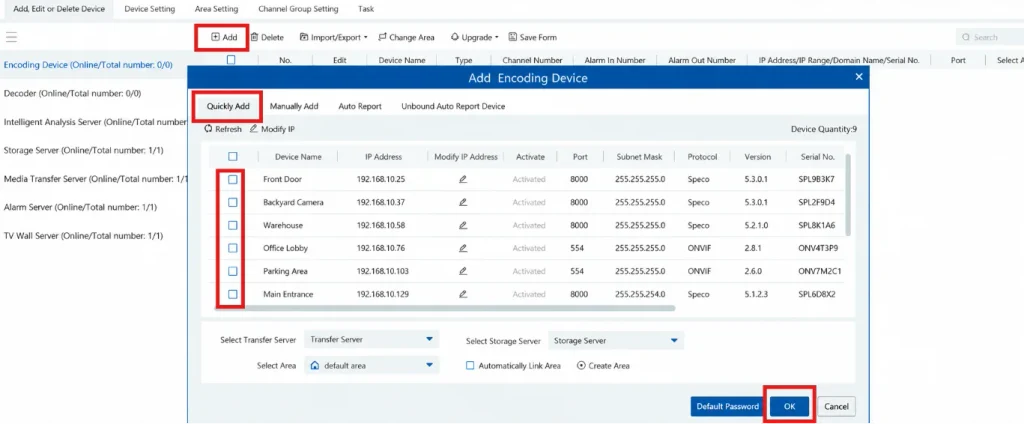Check the Main Entrance device checkbox
Screen dimensions: 1024x424
[232, 295]
